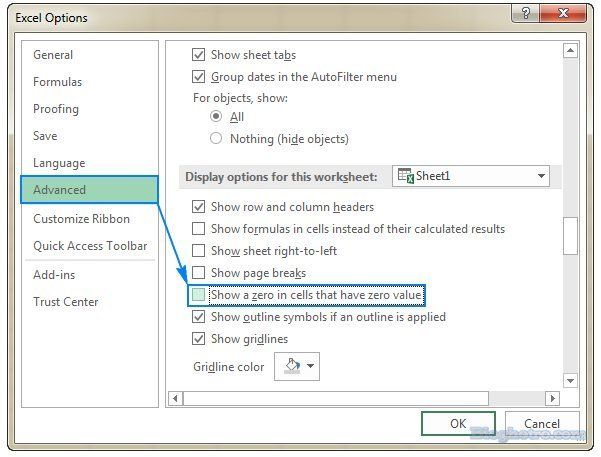
Task: Open the Sheet1 worksheet dropdown
Action: 541,176
